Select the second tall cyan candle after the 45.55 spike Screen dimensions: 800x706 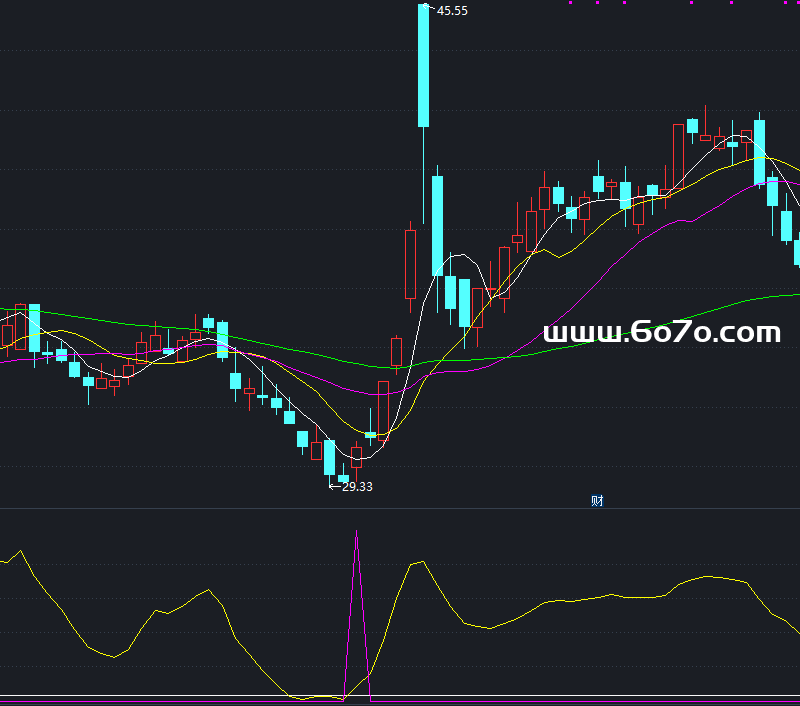pos(437,225)
